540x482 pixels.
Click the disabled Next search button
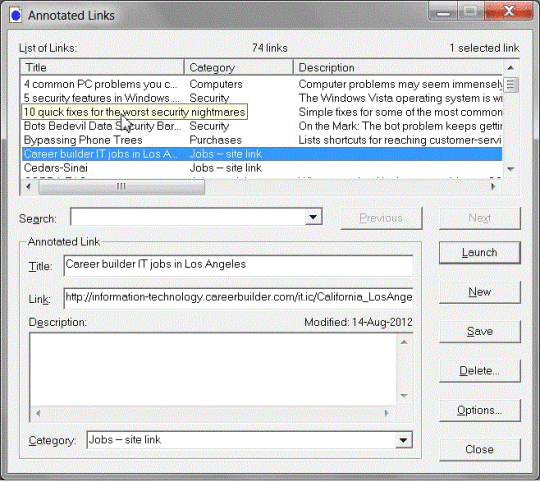[x=479, y=218]
